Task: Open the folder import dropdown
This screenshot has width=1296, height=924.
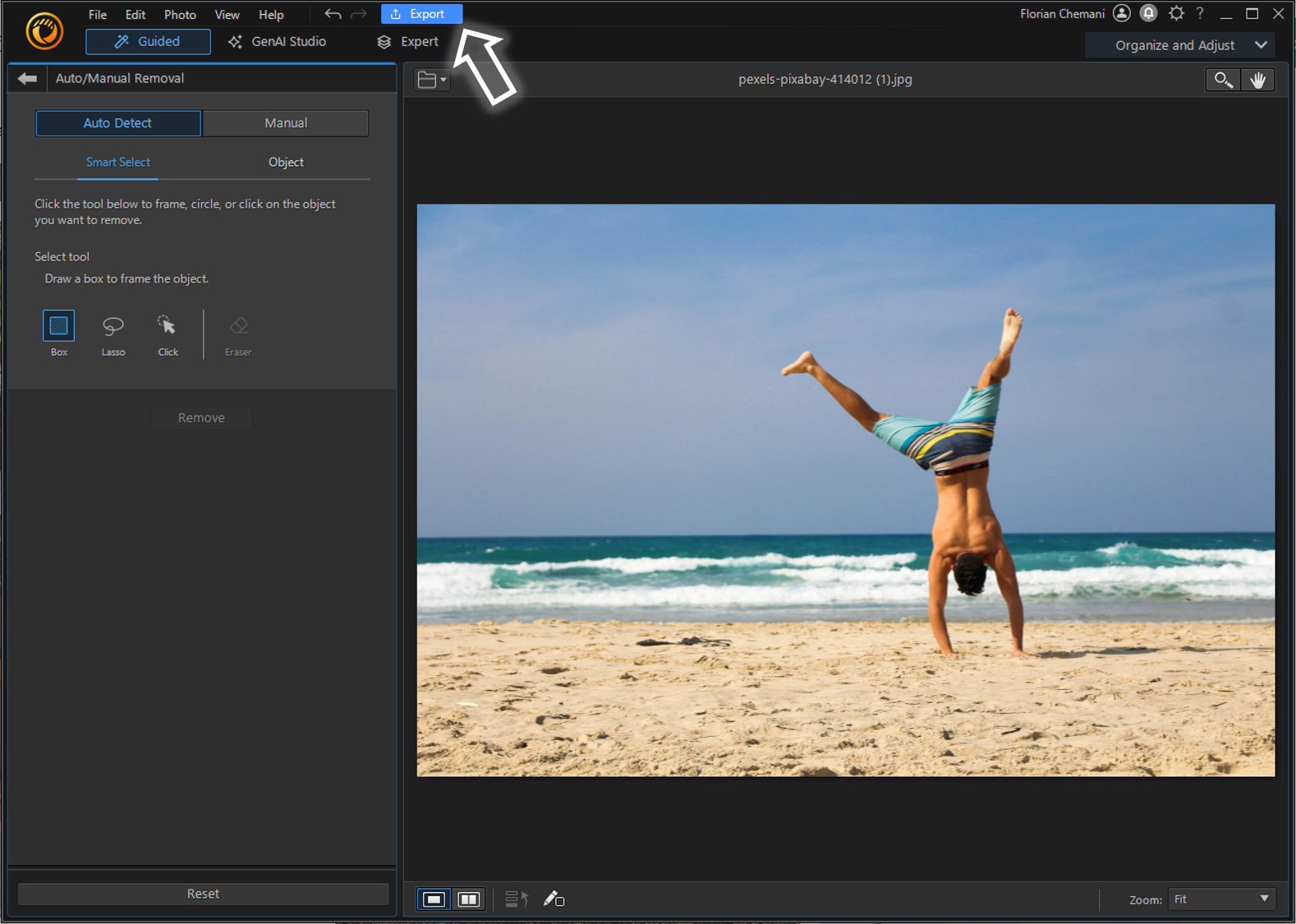Action: point(431,80)
